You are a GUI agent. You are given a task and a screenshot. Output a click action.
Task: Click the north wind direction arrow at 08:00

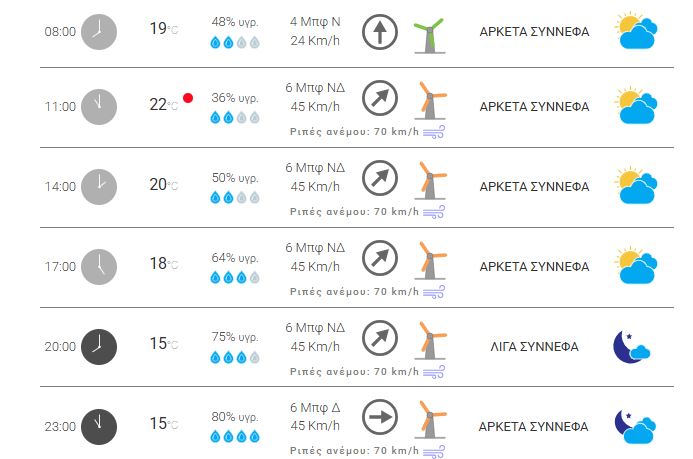point(379,32)
